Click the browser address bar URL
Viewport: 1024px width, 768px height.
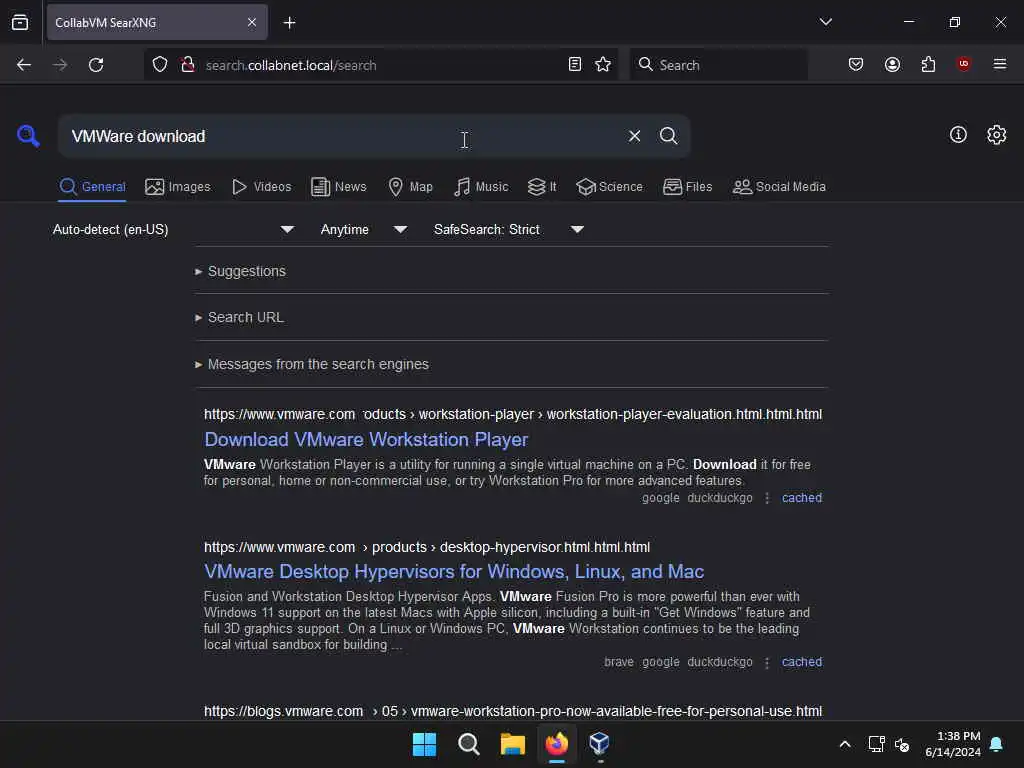point(379,65)
